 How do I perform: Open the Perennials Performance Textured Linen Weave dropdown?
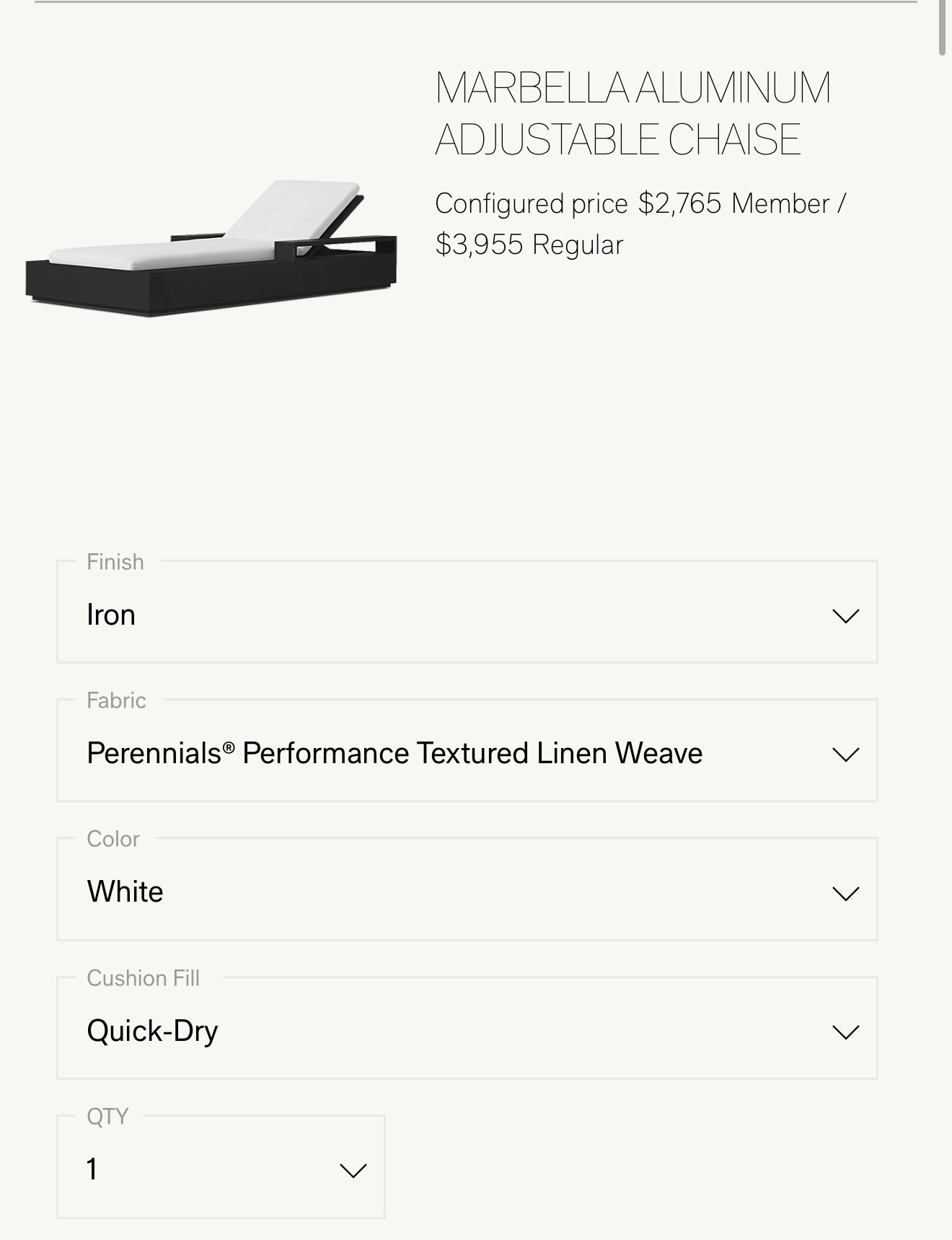[x=462, y=754]
